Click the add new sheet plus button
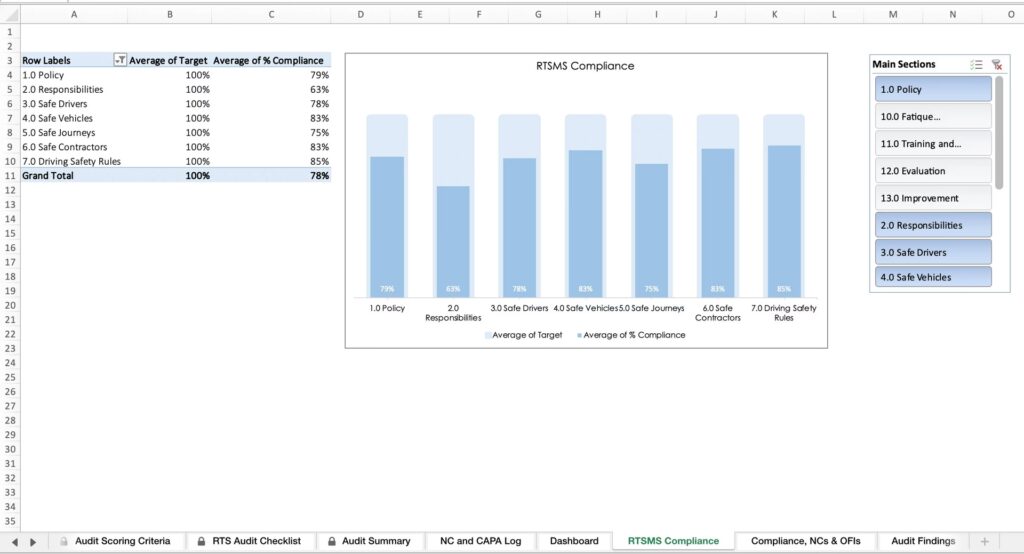Image resolution: width=1024 pixels, height=554 pixels. (x=984, y=541)
